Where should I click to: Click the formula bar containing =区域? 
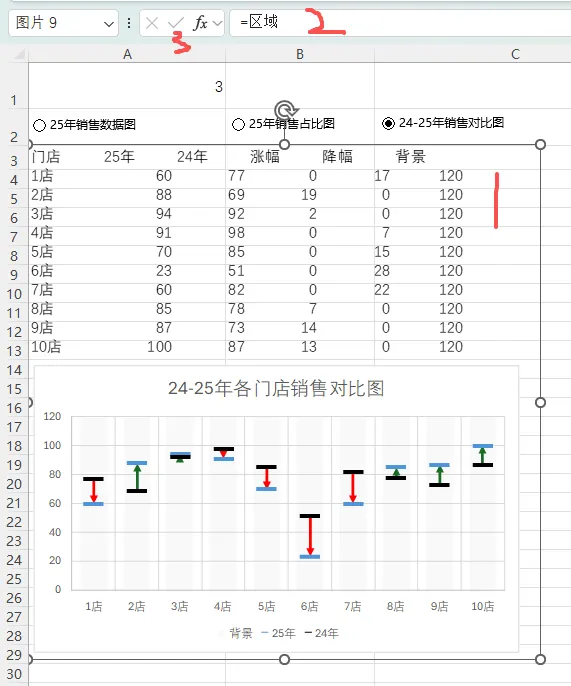coord(400,23)
